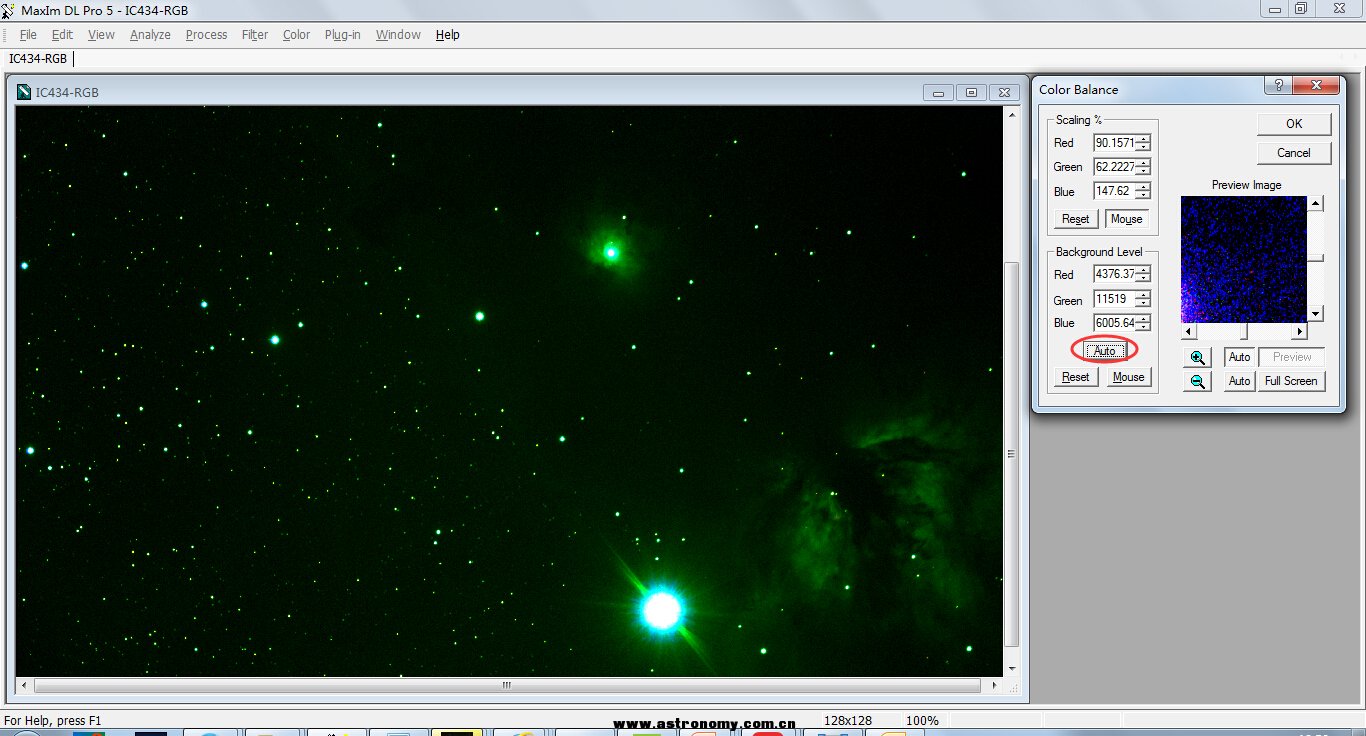Viewport: 1366px width, 736px height.
Task: Open the Filter menu
Action: click(255, 34)
